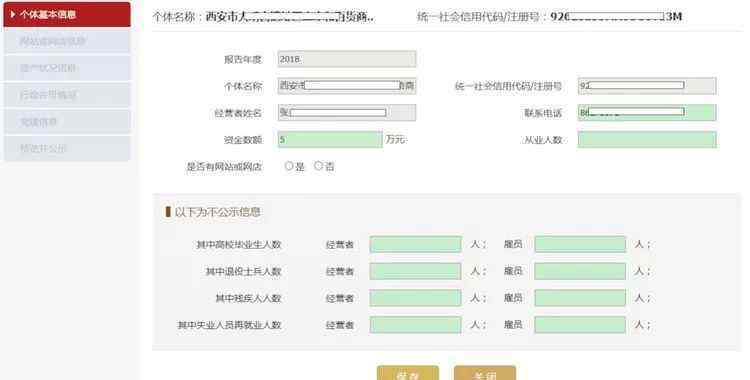
Task: Focus the 联系电话 input field
Action: coord(647,113)
